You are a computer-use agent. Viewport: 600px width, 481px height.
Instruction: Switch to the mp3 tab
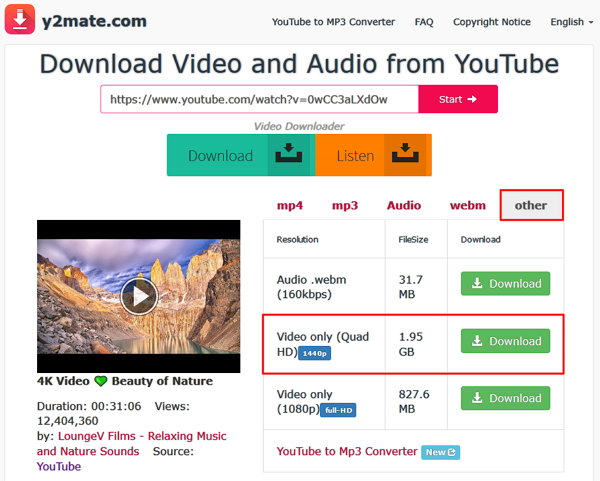(x=345, y=205)
